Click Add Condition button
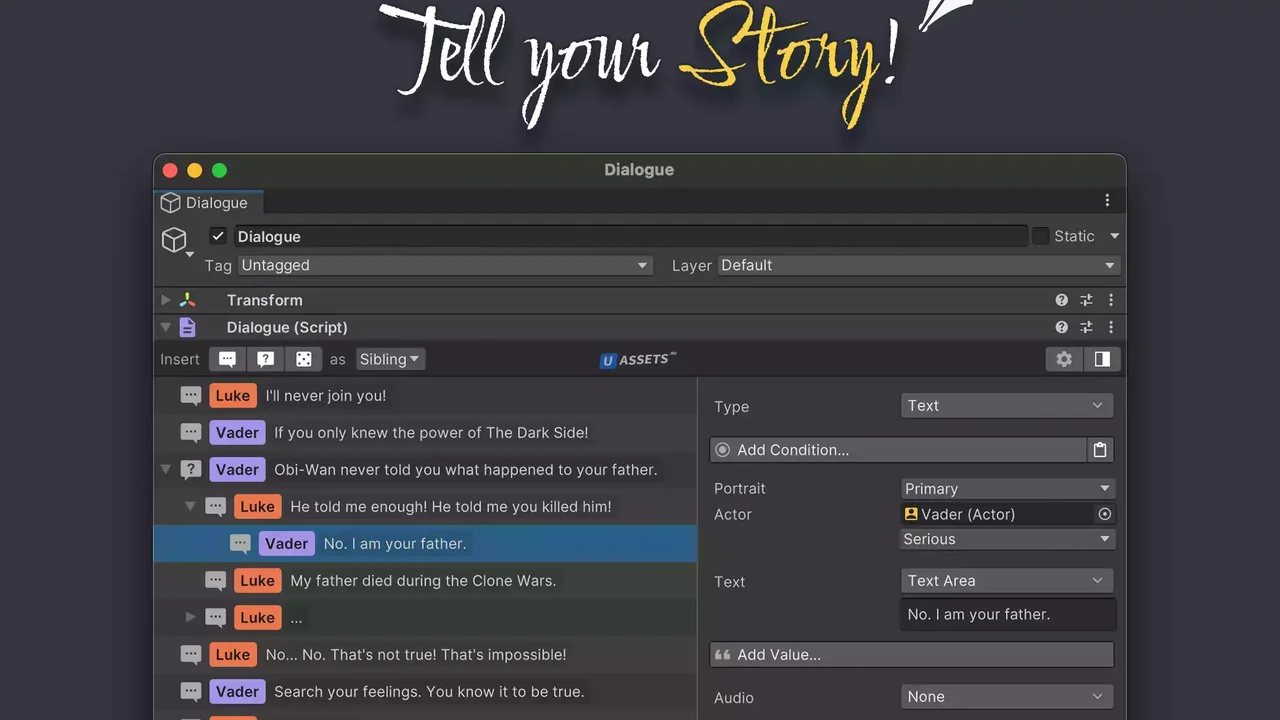The width and height of the screenshot is (1280, 720). coord(898,450)
